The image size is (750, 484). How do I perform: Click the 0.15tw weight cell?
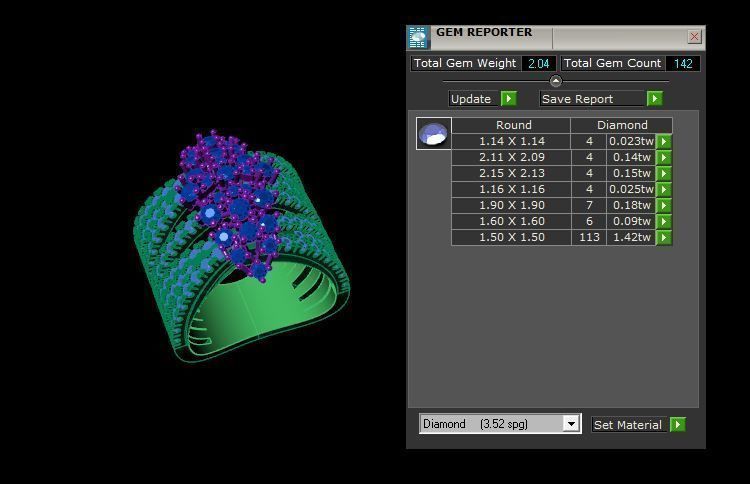[631, 173]
